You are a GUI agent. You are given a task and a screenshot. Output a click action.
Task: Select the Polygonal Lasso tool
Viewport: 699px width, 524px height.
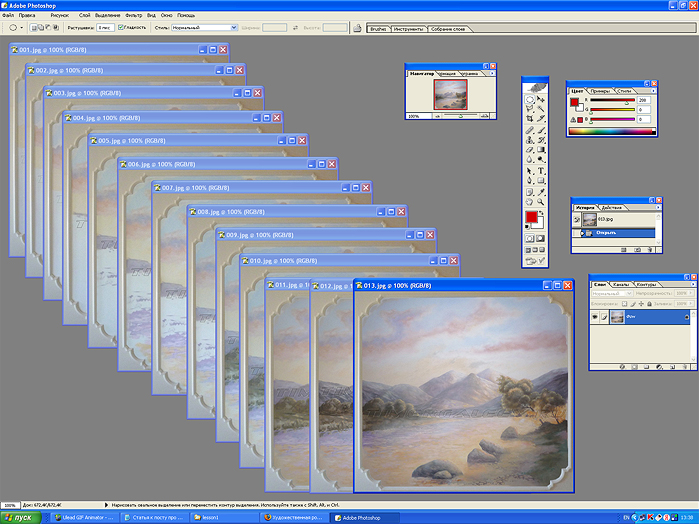[x=530, y=108]
